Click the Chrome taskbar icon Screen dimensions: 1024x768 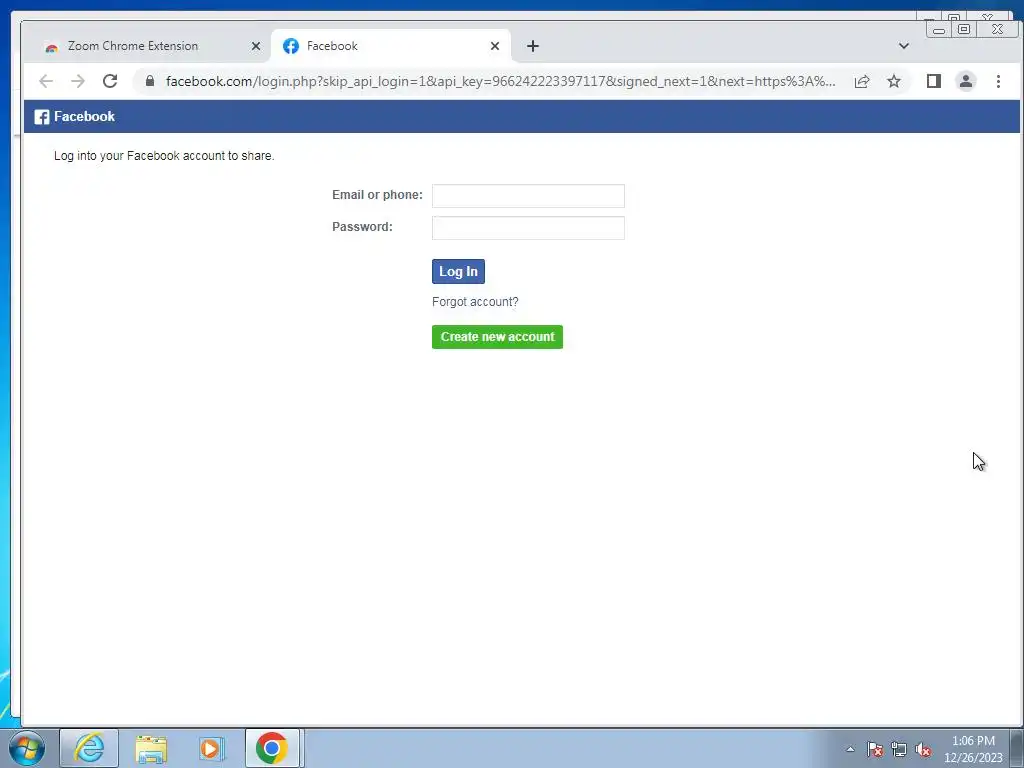click(272, 748)
